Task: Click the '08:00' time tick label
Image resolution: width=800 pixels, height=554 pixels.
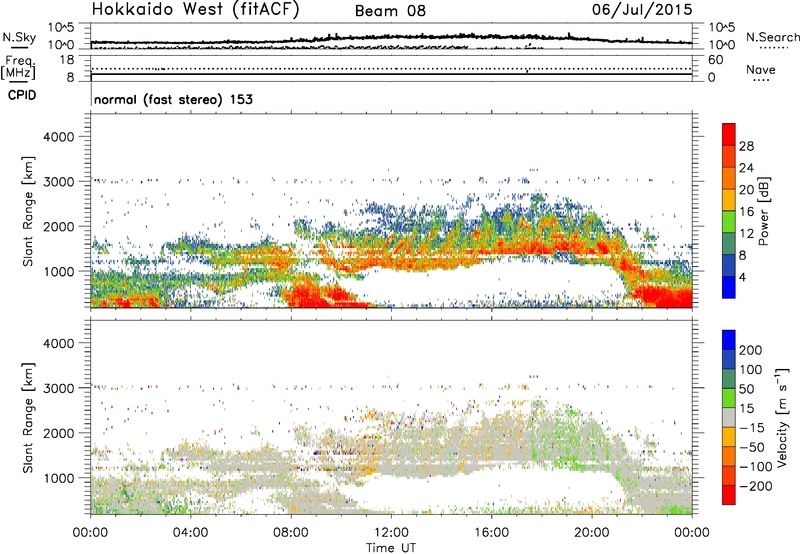Action: point(291,533)
